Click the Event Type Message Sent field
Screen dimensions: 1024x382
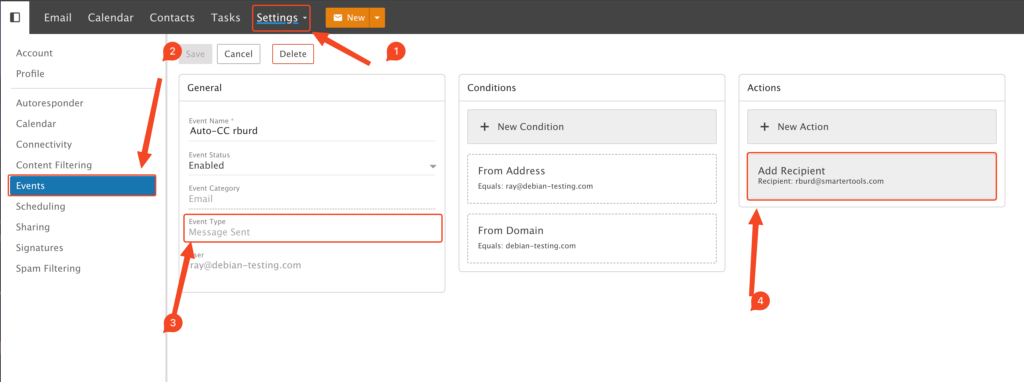coord(313,228)
